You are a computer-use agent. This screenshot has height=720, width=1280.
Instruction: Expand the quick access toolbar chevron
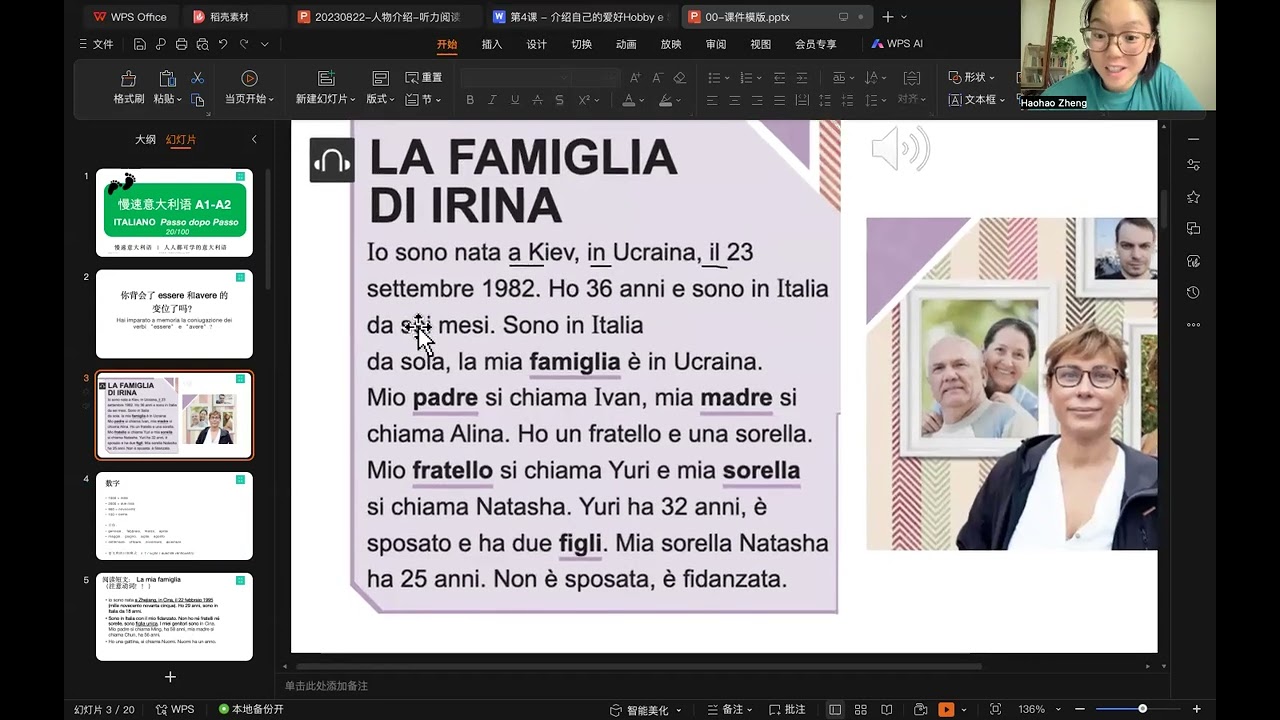pos(265,44)
